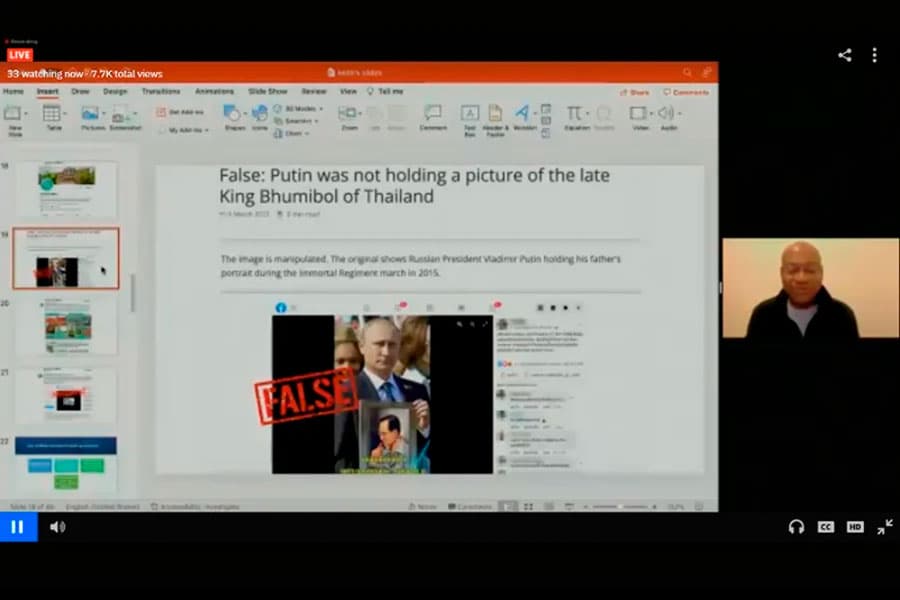Click the PowerPoint Share button
Viewport: 900px width, 600px height.
tap(635, 92)
